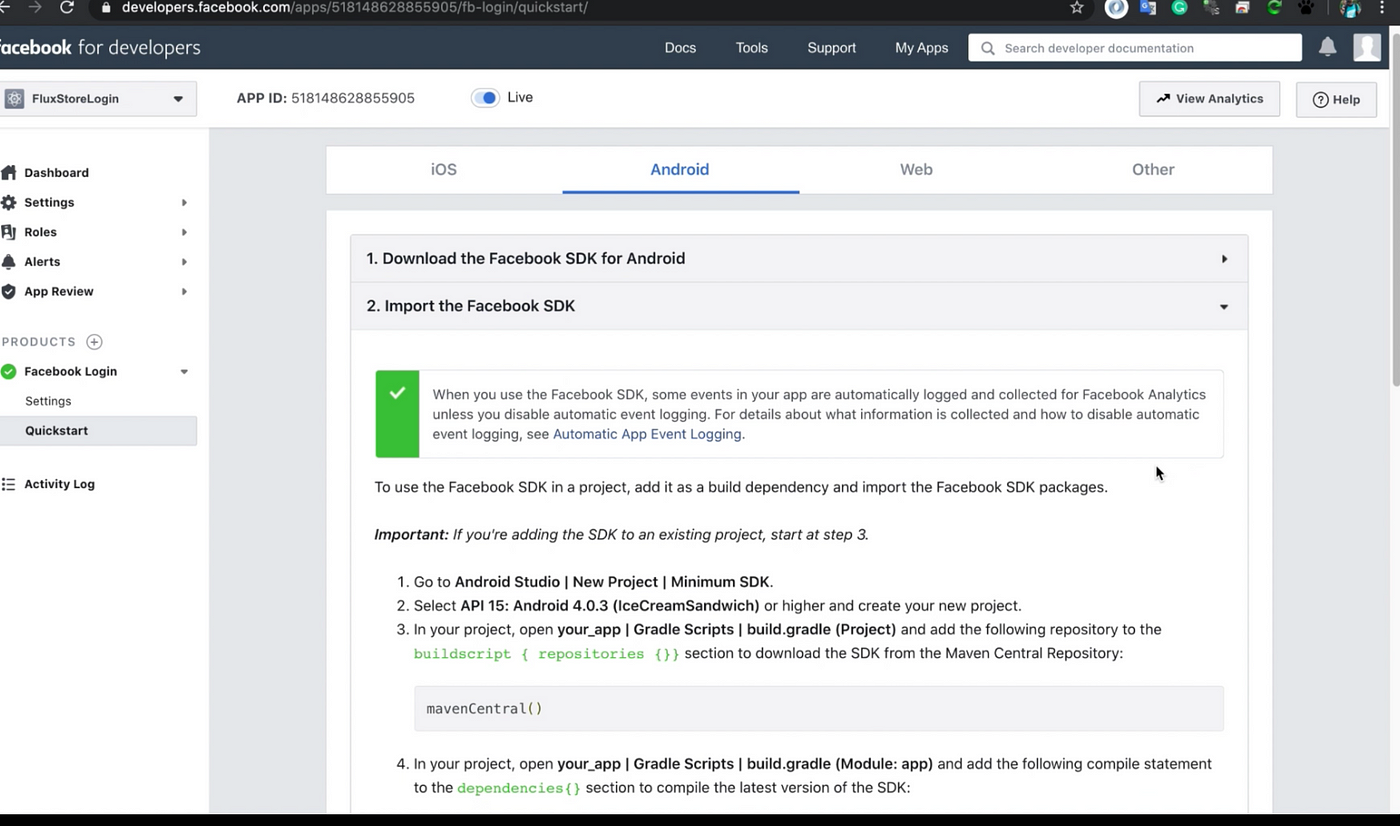
Task: Collapse the Facebook Login product arrow
Action: pos(184,372)
